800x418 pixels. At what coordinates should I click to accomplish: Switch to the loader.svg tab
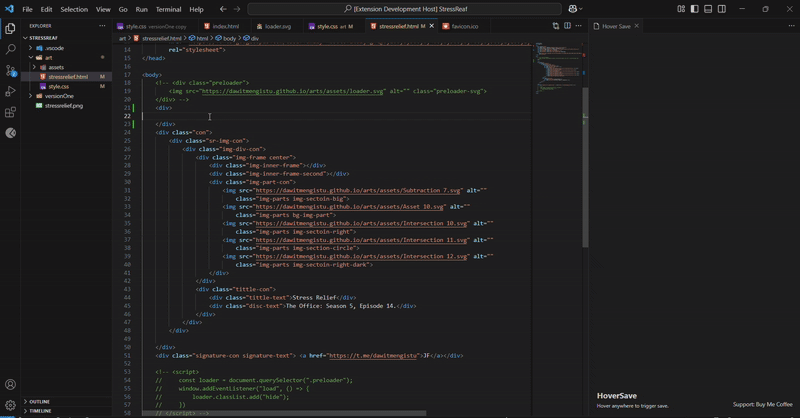tap(277, 26)
